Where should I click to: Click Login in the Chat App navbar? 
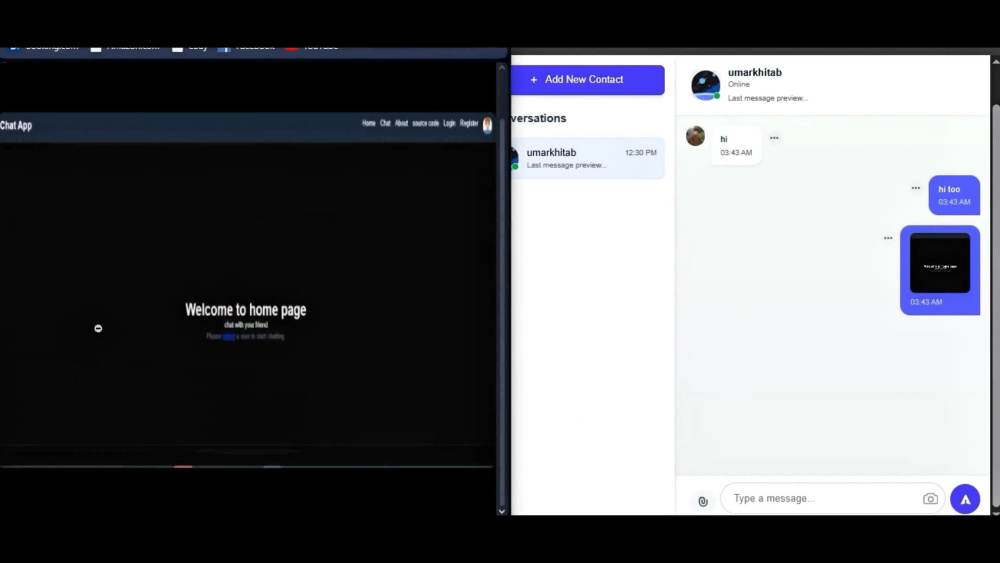click(x=450, y=123)
